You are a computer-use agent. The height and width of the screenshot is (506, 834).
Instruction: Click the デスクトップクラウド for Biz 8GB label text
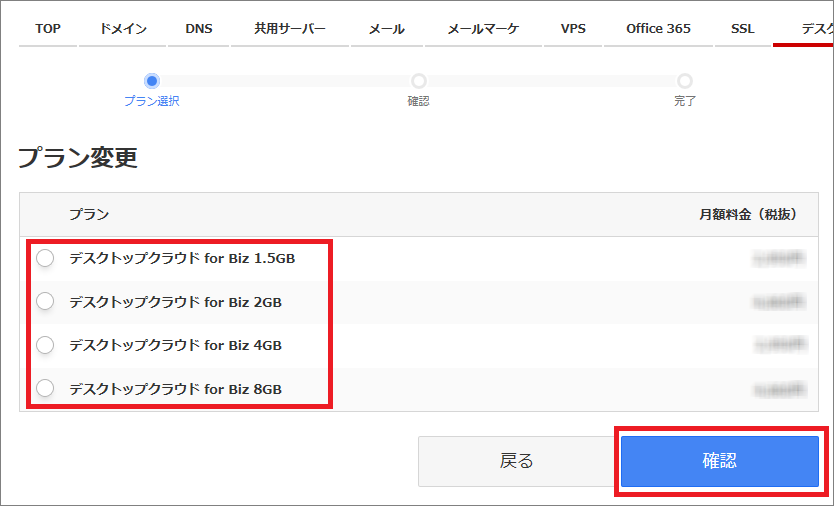pyautogui.click(x=176, y=389)
